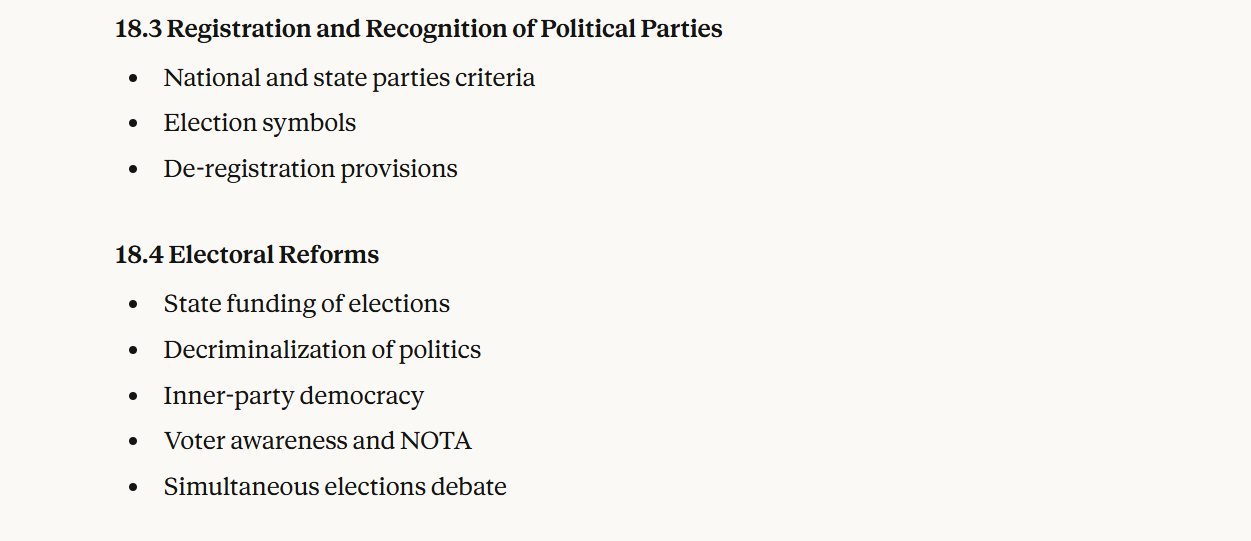Click the "National and state parties criteria" item
Image resolution: width=1251 pixels, height=541 pixels.
tap(349, 78)
